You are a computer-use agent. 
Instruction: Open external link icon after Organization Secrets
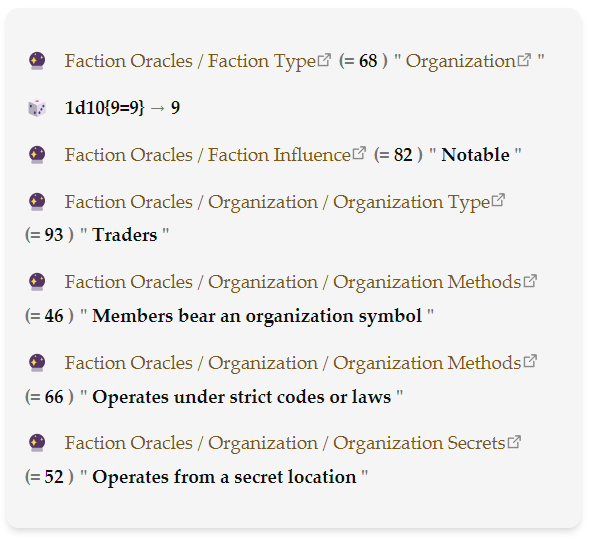[514, 442]
